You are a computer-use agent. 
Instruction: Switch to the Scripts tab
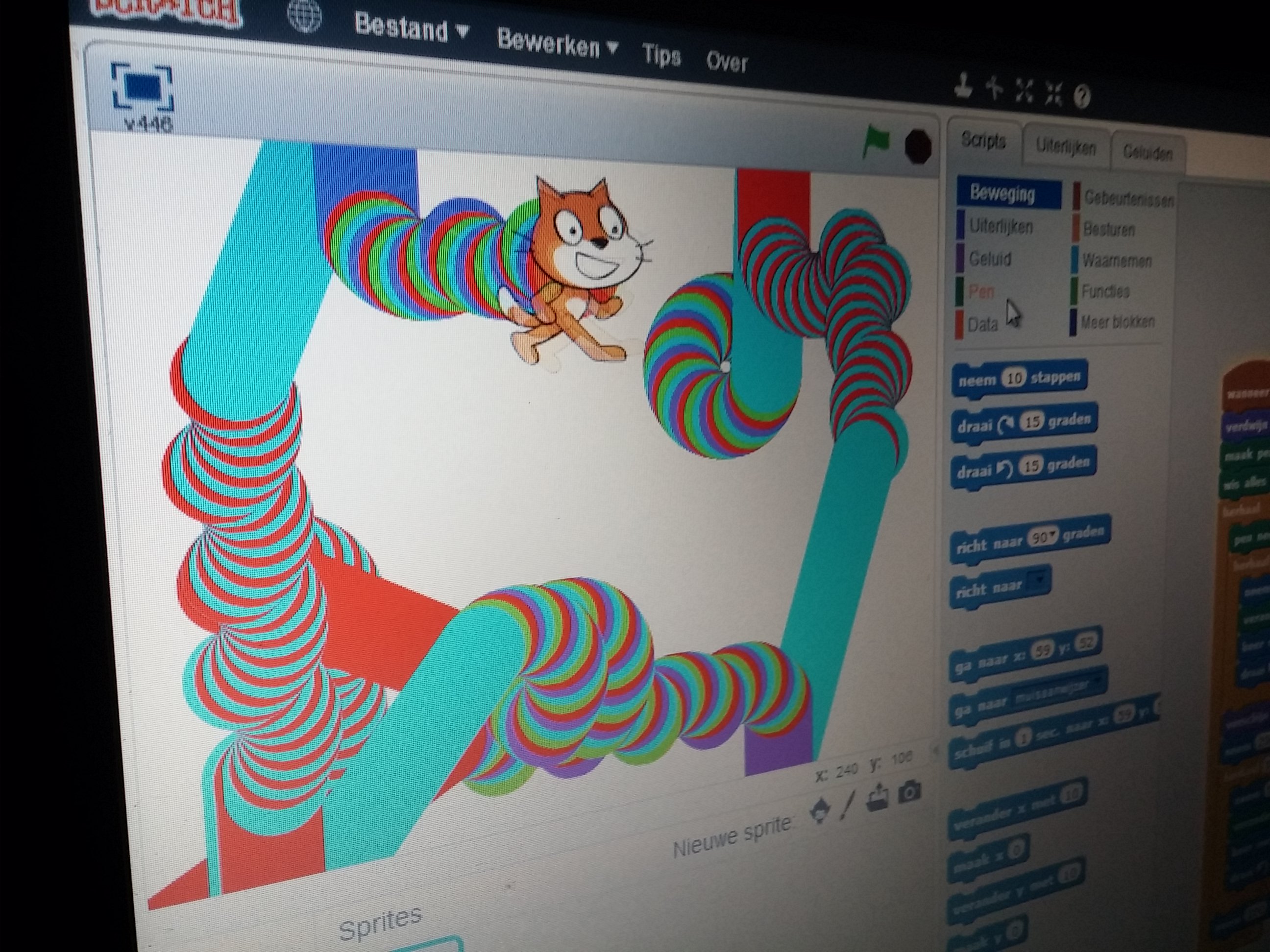983,141
